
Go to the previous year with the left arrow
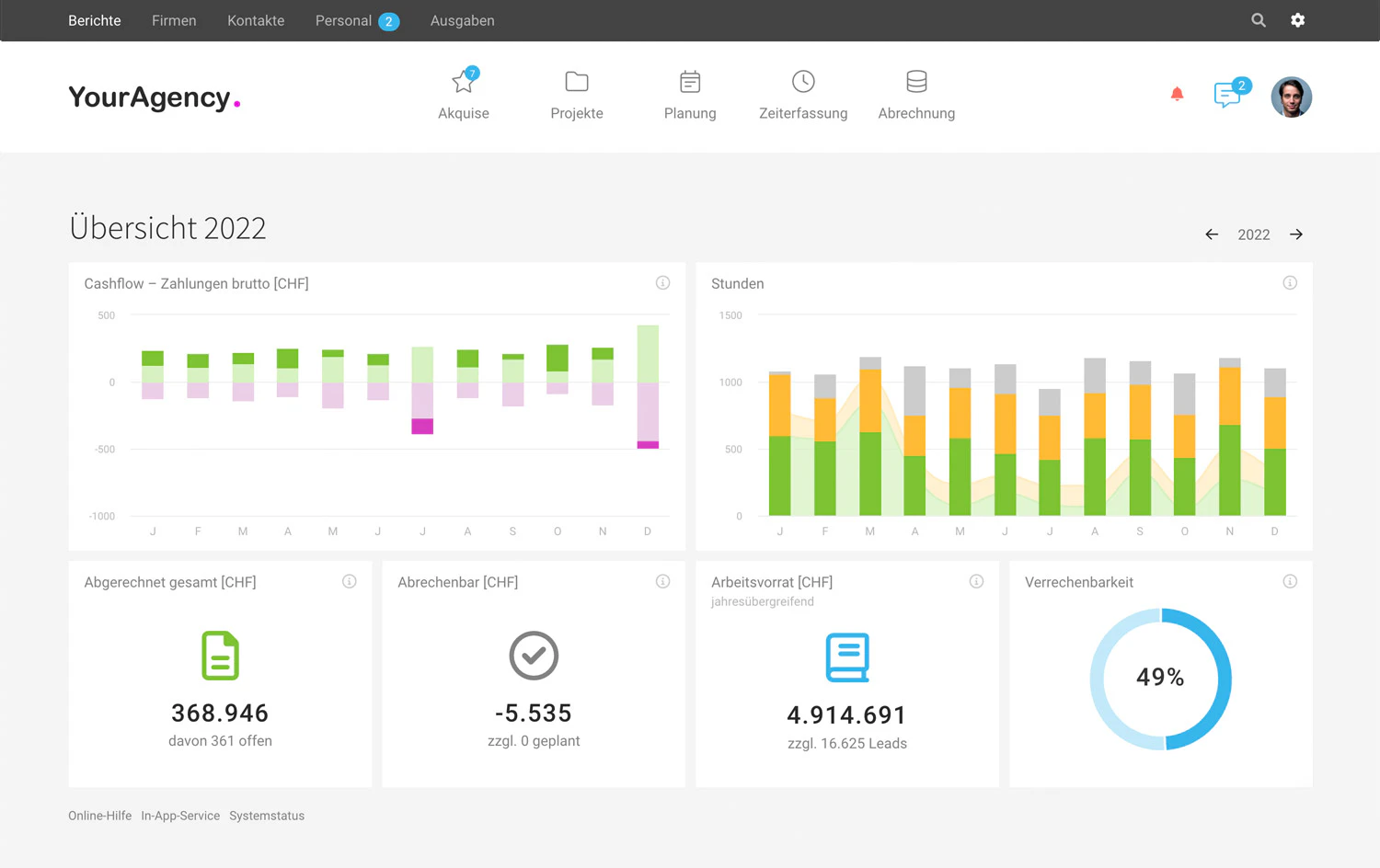[1212, 234]
